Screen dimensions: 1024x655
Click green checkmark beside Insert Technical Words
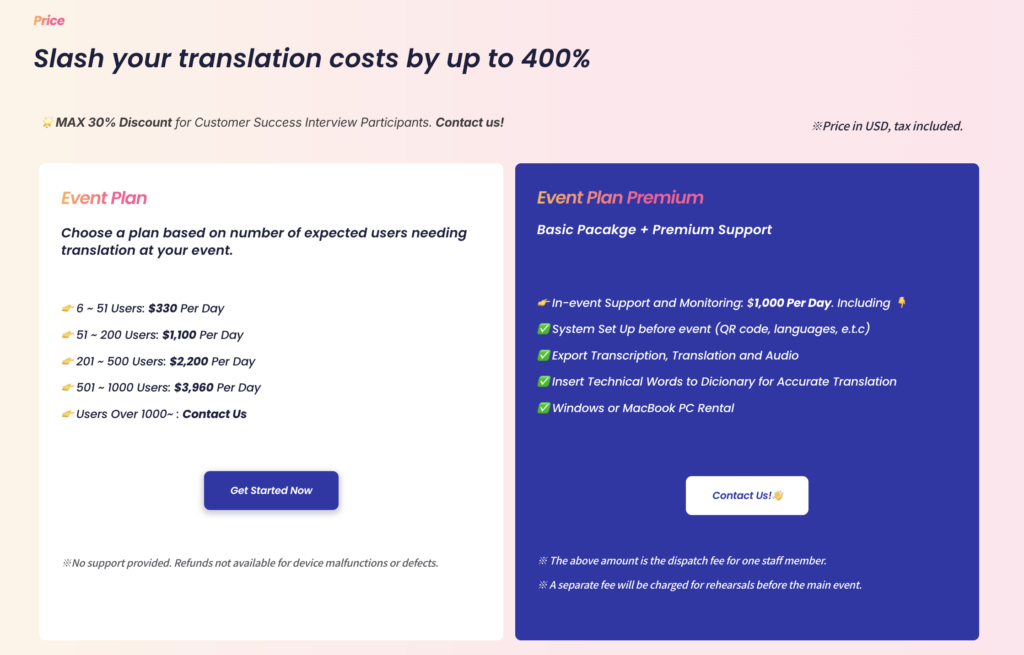[x=543, y=381]
